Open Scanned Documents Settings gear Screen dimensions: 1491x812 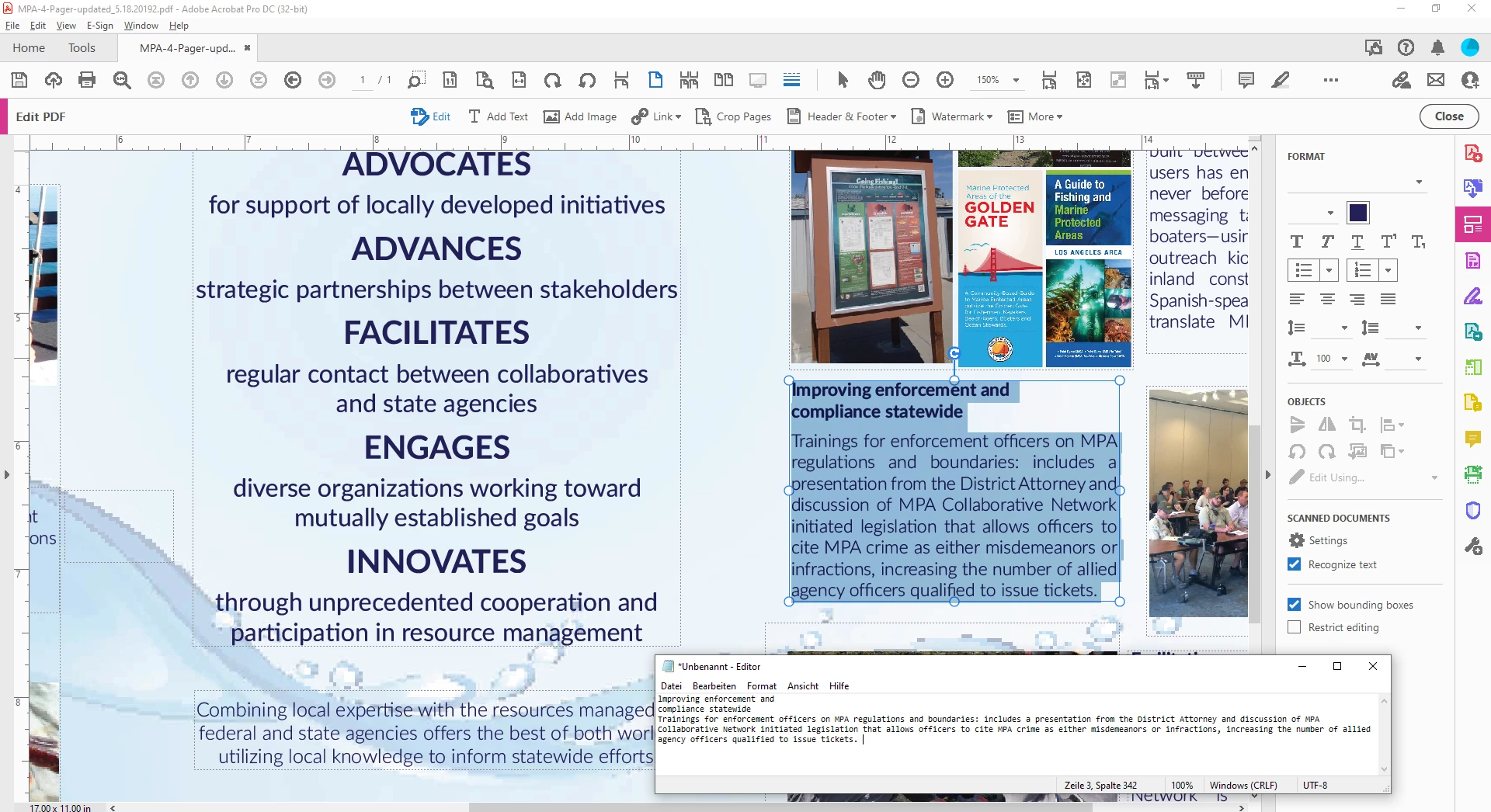point(1318,540)
